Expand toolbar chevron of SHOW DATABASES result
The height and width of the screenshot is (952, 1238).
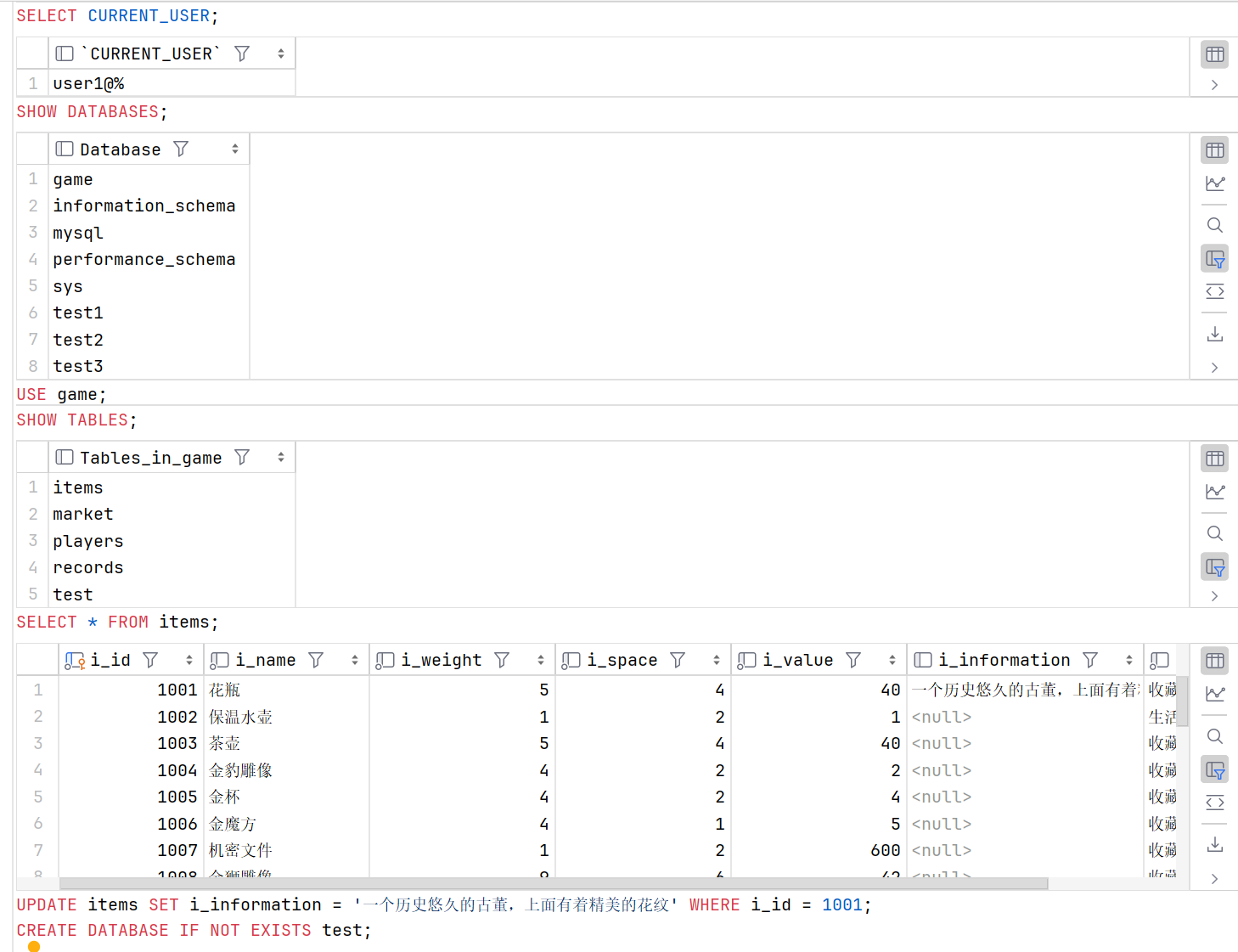(x=1215, y=368)
